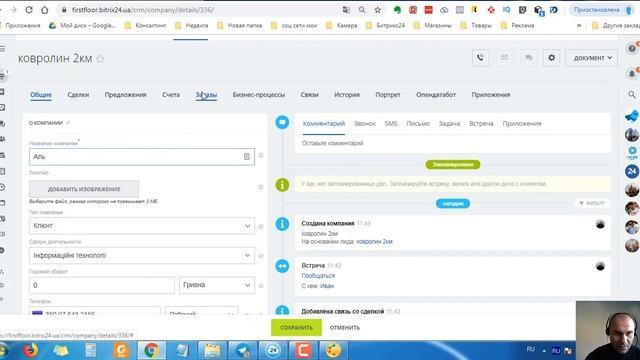The image size is (640, 360).
Task: Open the Інформаційні технології sphere dropdown
Action: 142,256
